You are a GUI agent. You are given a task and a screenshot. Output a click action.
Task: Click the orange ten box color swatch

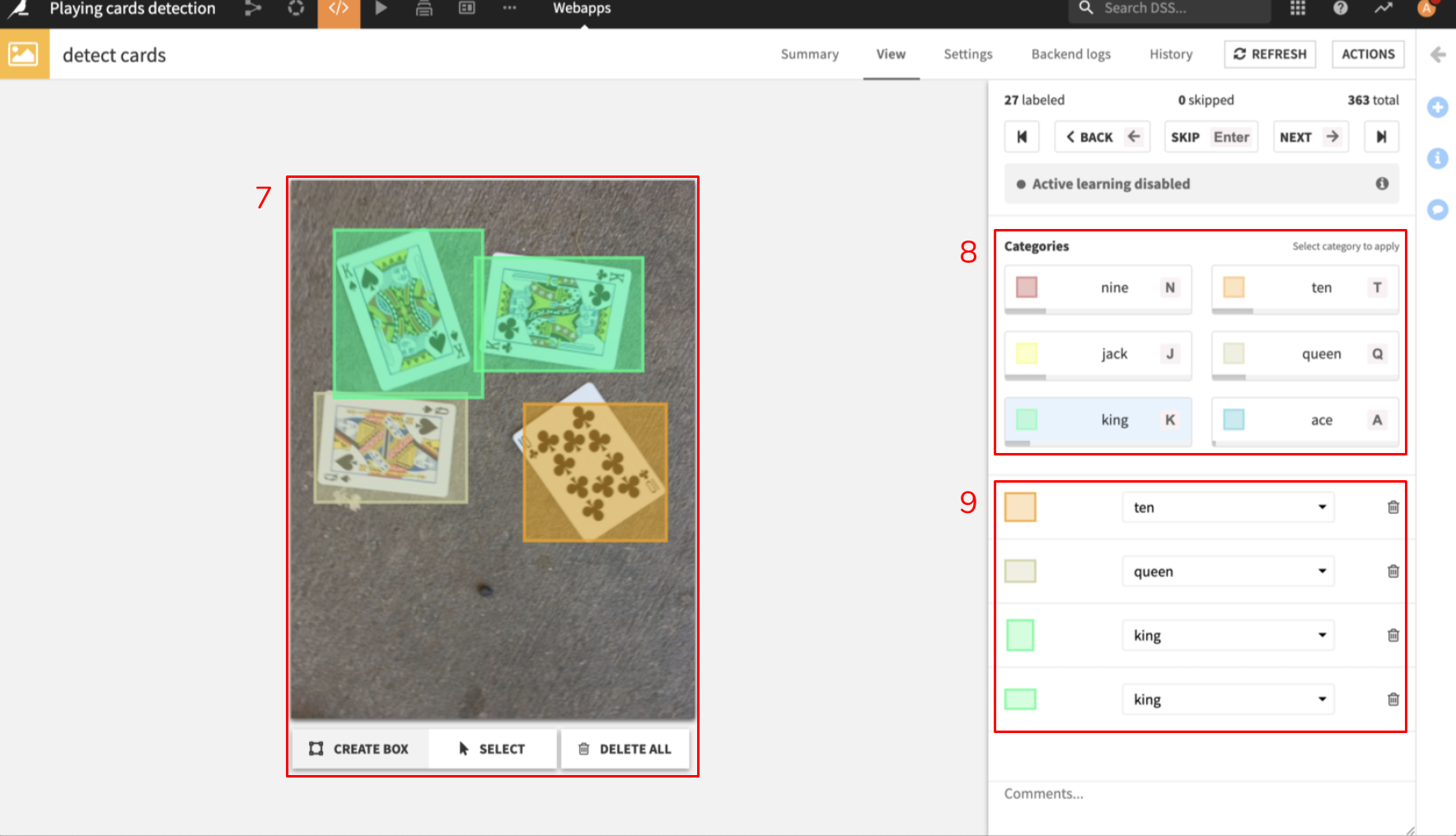point(1020,507)
